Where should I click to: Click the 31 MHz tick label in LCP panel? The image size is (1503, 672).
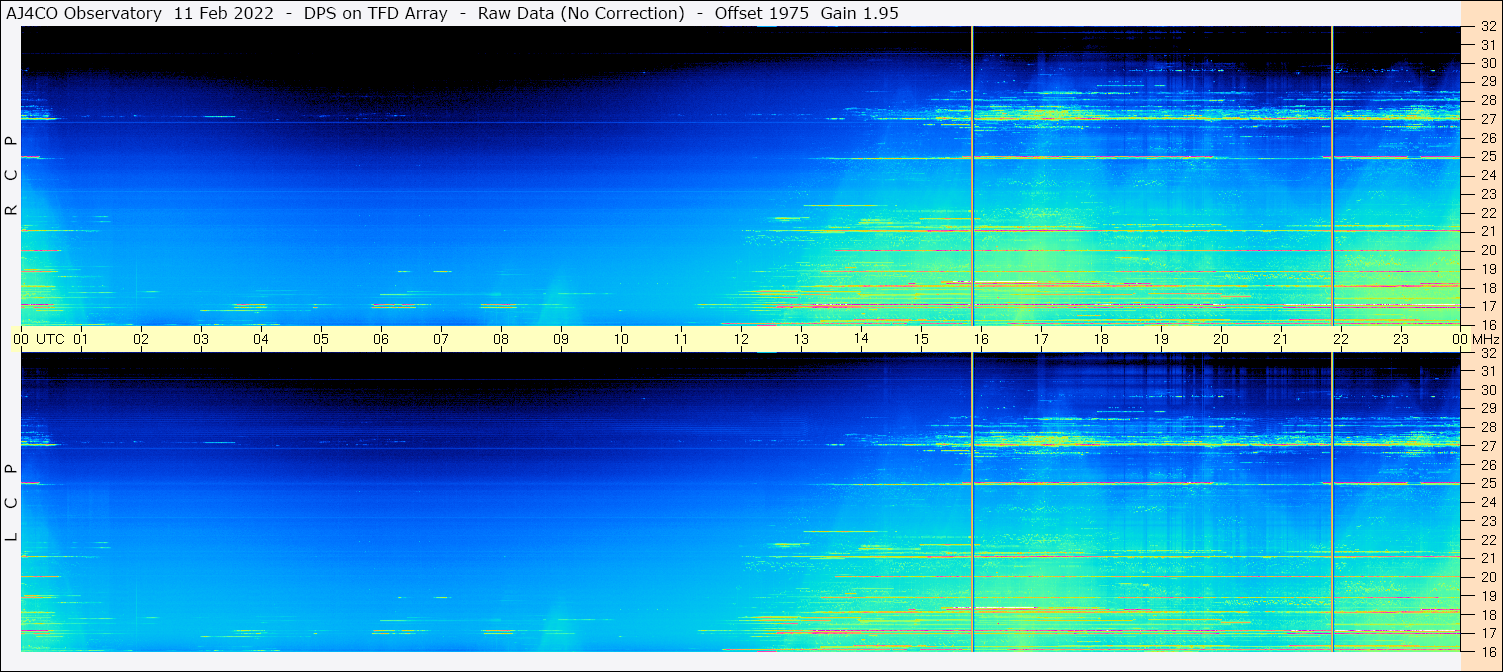pos(1488,371)
